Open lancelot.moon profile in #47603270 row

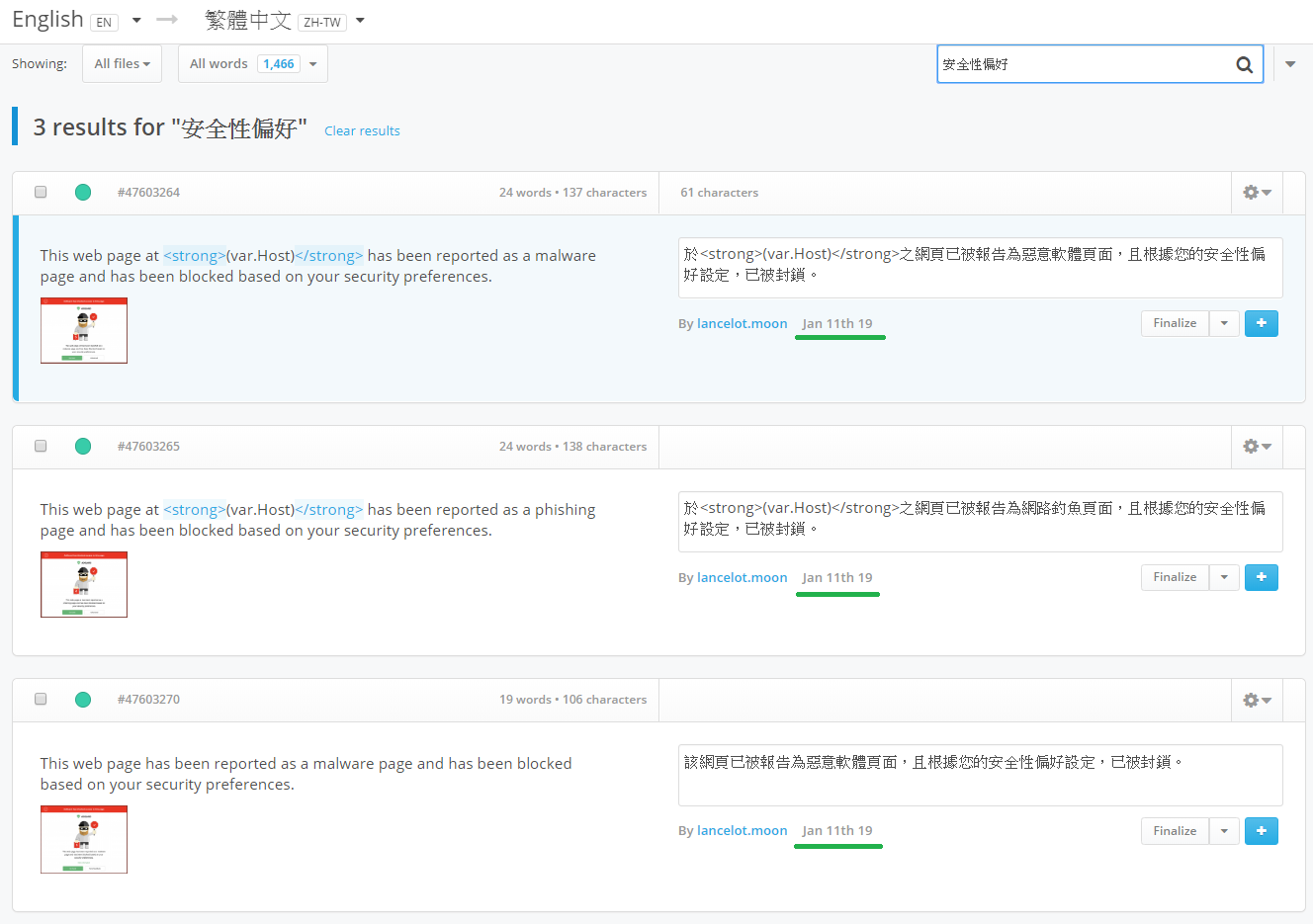pyautogui.click(x=742, y=831)
